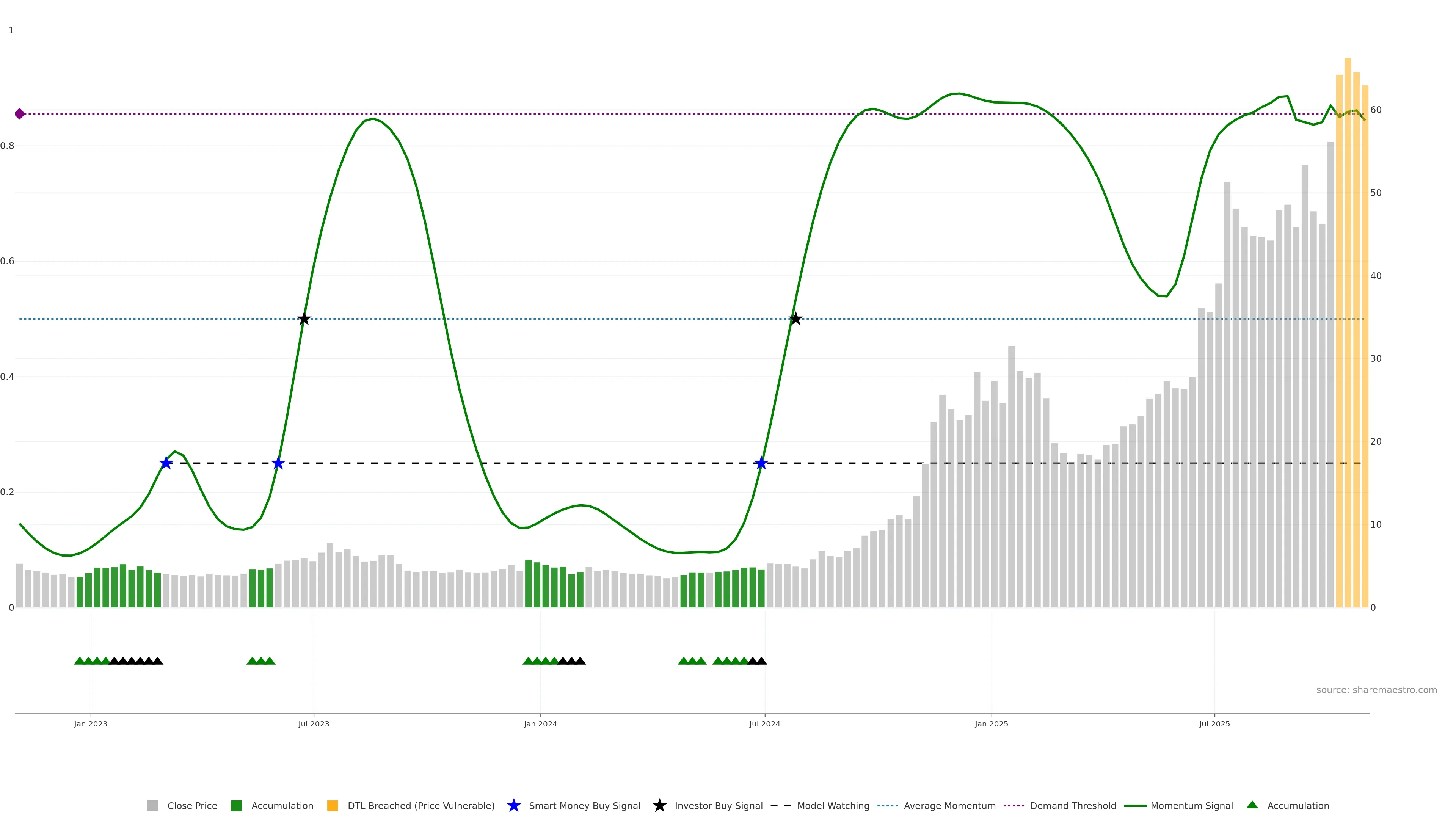This screenshot has width=1456, height=819.
Task: Click the purple diamond demand threshold marker
Action: [x=20, y=114]
